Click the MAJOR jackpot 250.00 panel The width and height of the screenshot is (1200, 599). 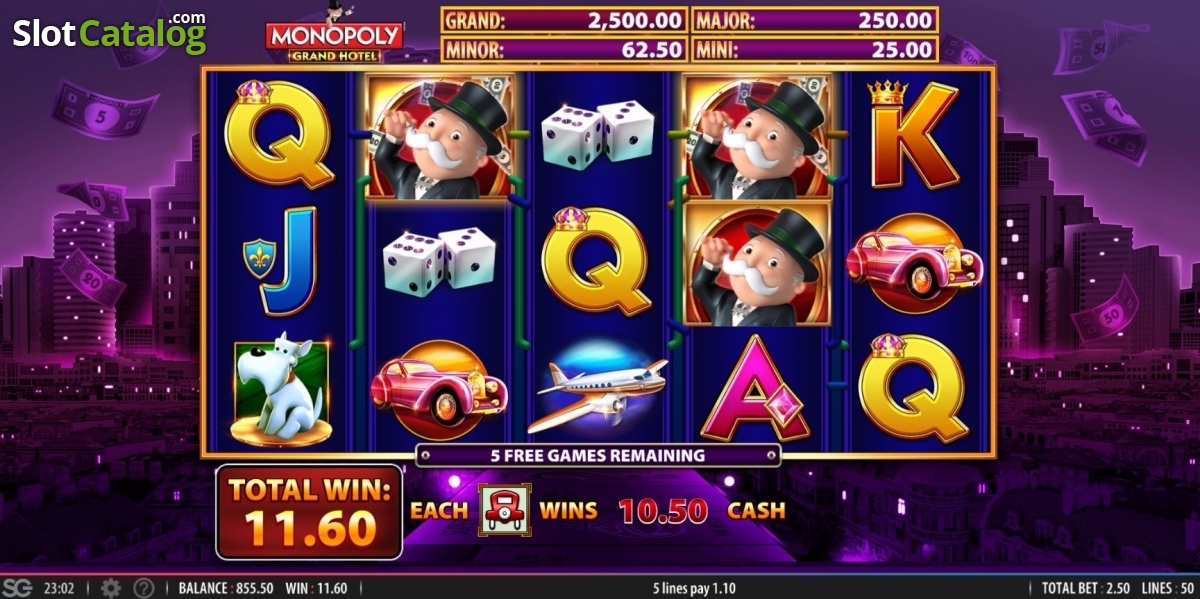(x=814, y=20)
